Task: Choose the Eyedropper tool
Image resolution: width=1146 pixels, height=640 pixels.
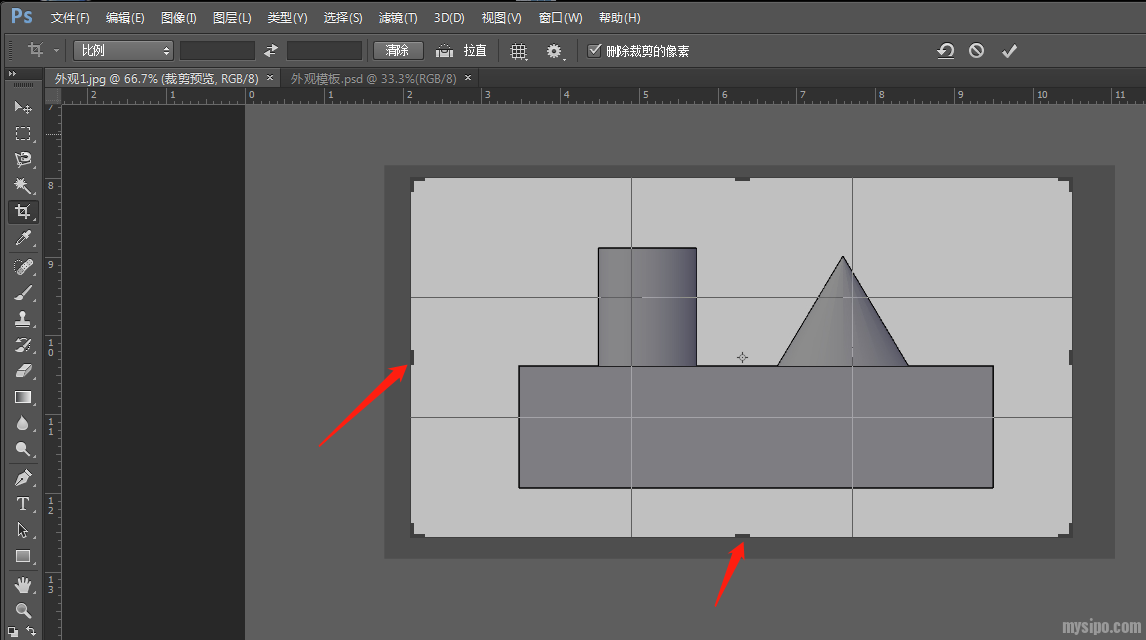Action: point(23,238)
